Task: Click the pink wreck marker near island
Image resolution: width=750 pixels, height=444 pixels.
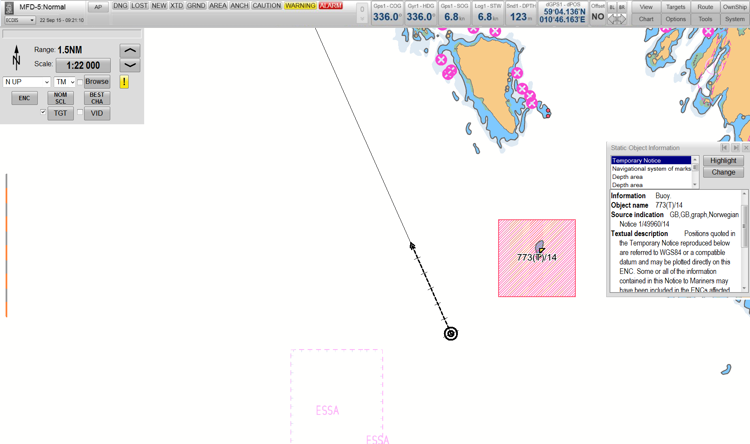Action: (448, 72)
